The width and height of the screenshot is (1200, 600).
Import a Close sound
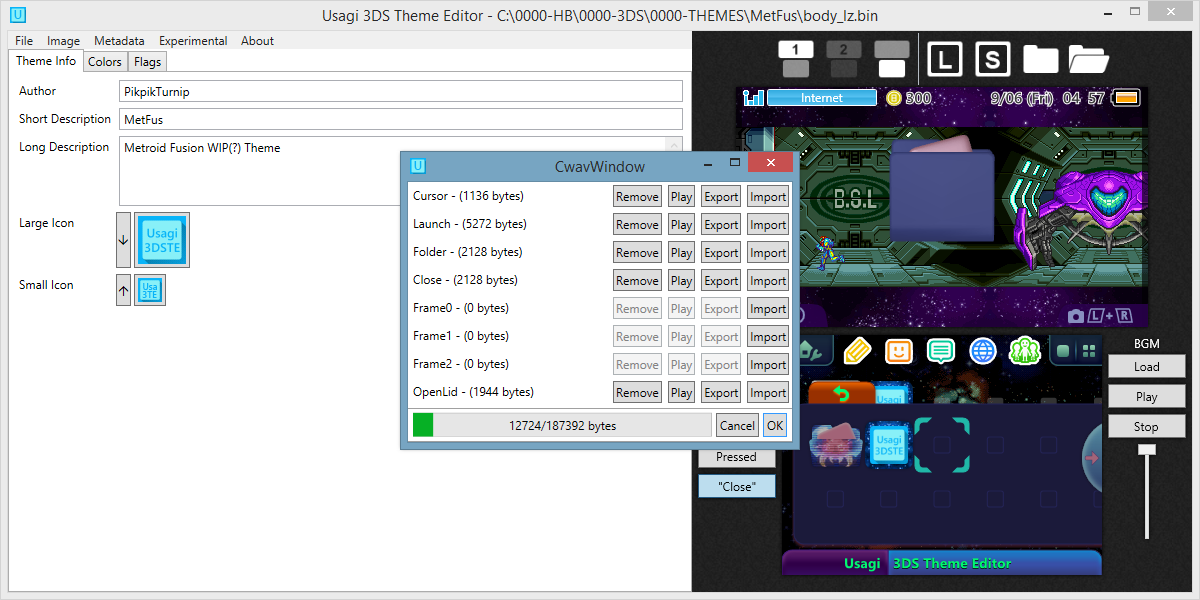(768, 281)
